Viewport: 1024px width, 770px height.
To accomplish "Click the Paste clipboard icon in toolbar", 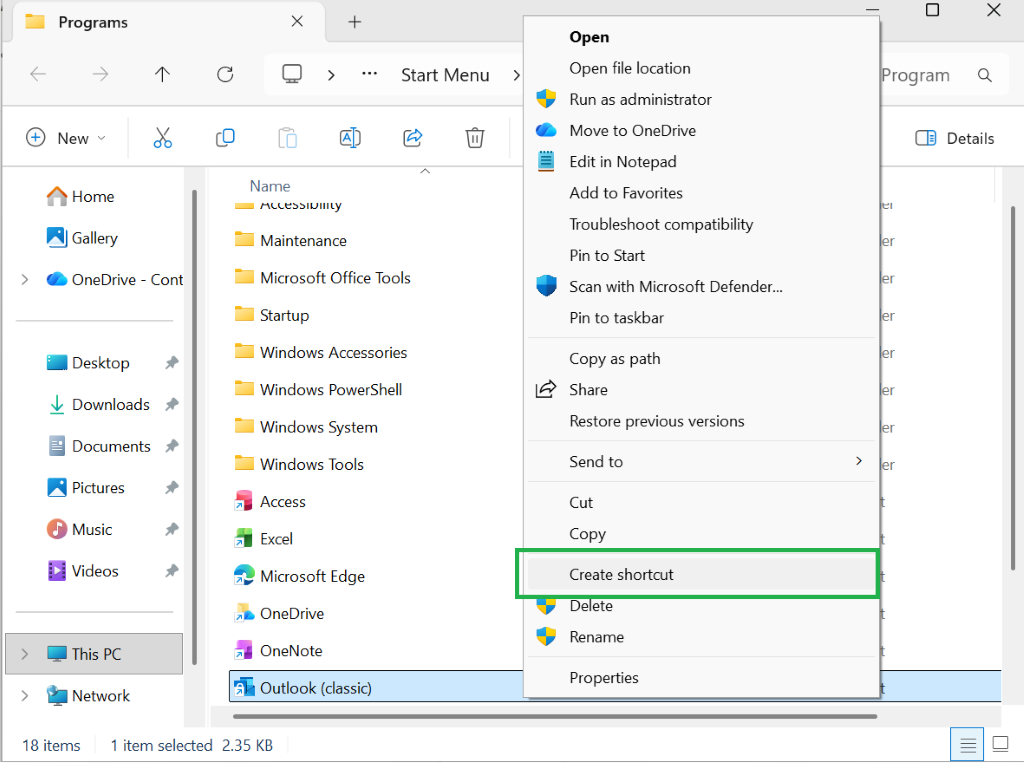I will pyautogui.click(x=287, y=138).
